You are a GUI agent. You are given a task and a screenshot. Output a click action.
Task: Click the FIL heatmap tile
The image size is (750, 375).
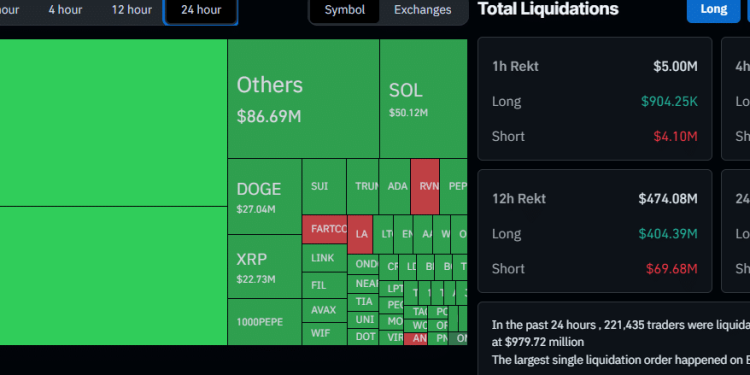tap(324, 285)
